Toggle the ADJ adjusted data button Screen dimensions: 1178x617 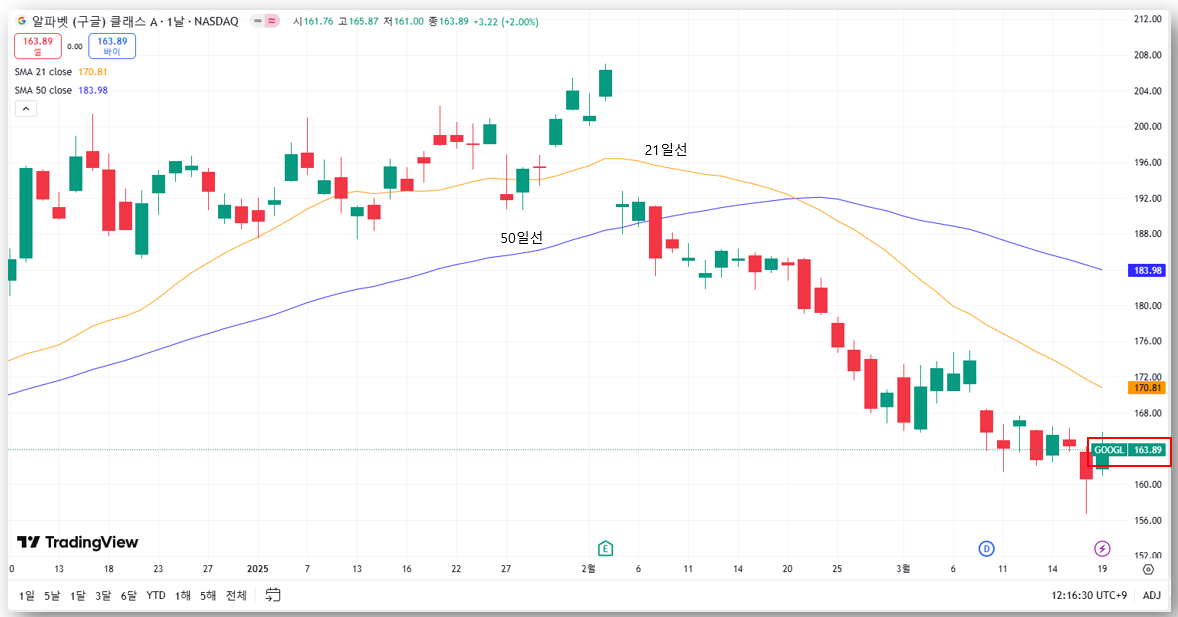(x=1152, y=595)
